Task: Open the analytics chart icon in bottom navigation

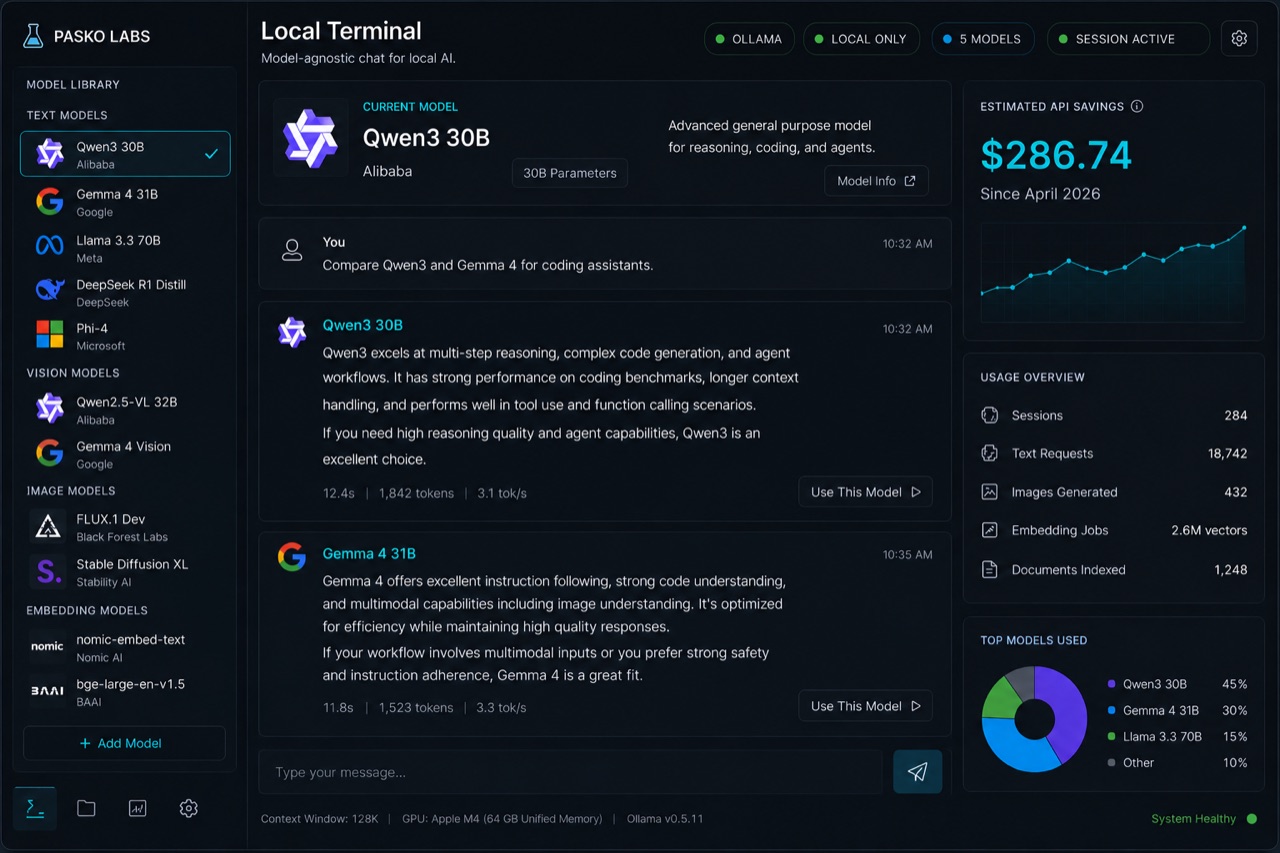Action: tap(137, 808)
